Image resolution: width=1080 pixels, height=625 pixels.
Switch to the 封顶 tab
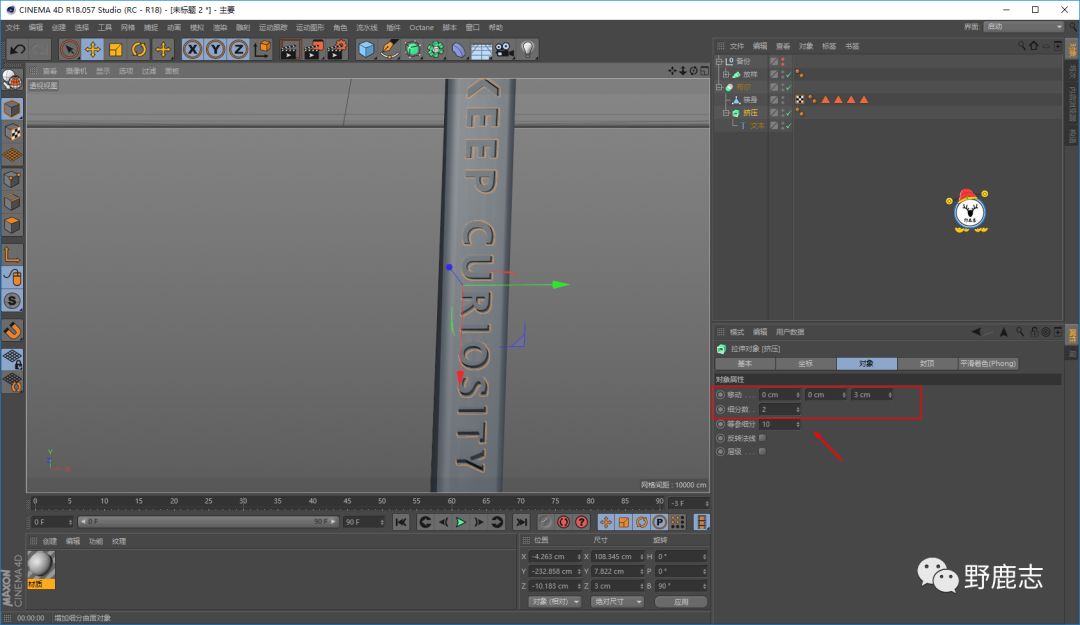[926, 364]
